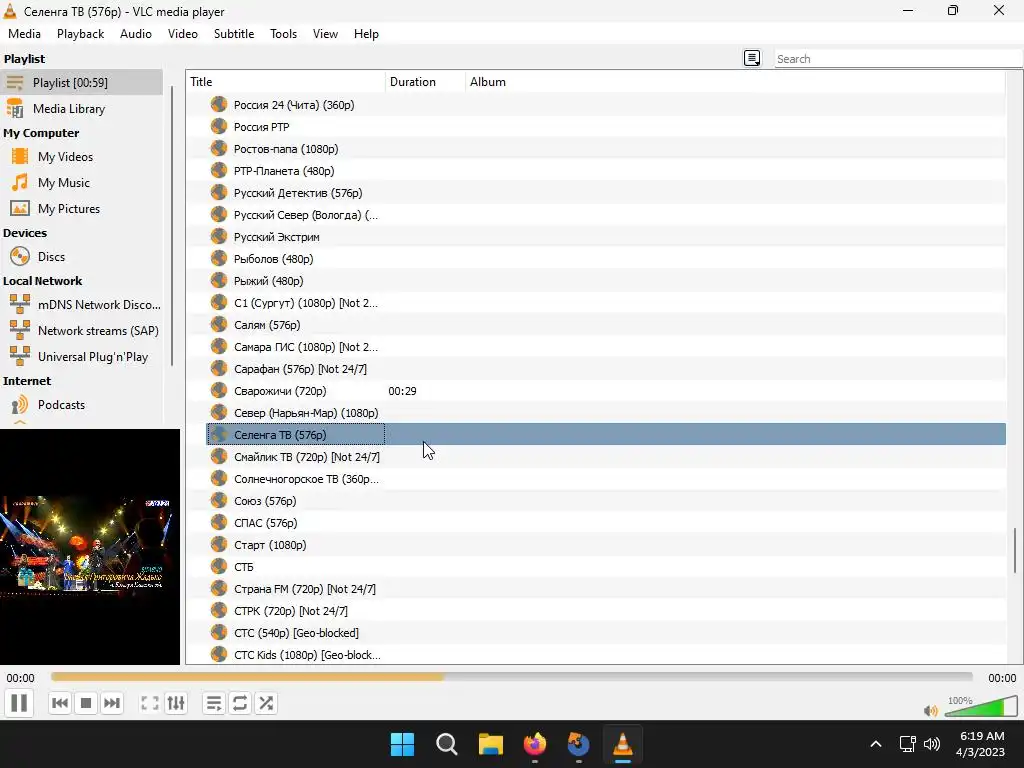Toggle fullscreen video mode

pos(150,703)
